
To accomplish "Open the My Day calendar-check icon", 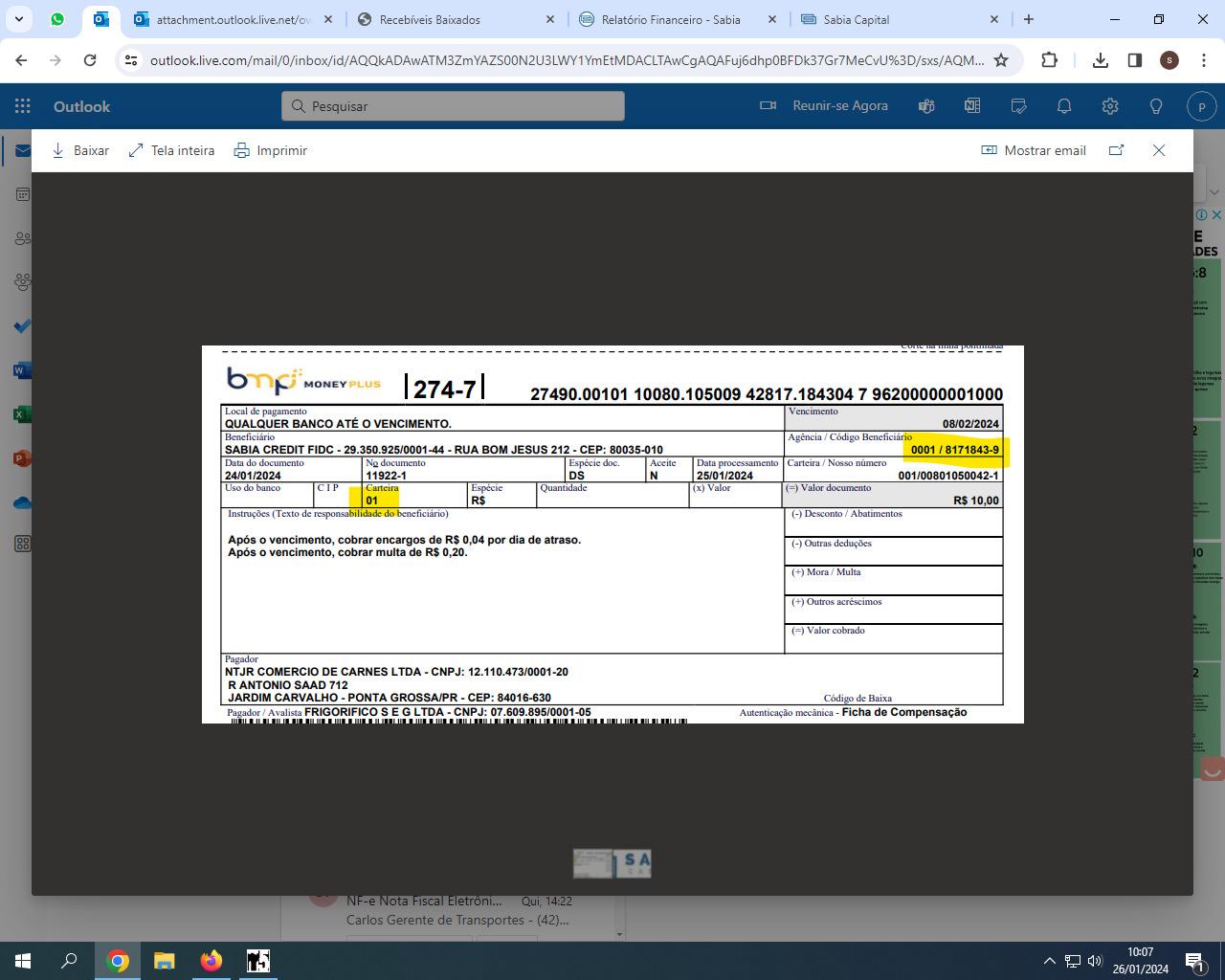I will 1018,106.
